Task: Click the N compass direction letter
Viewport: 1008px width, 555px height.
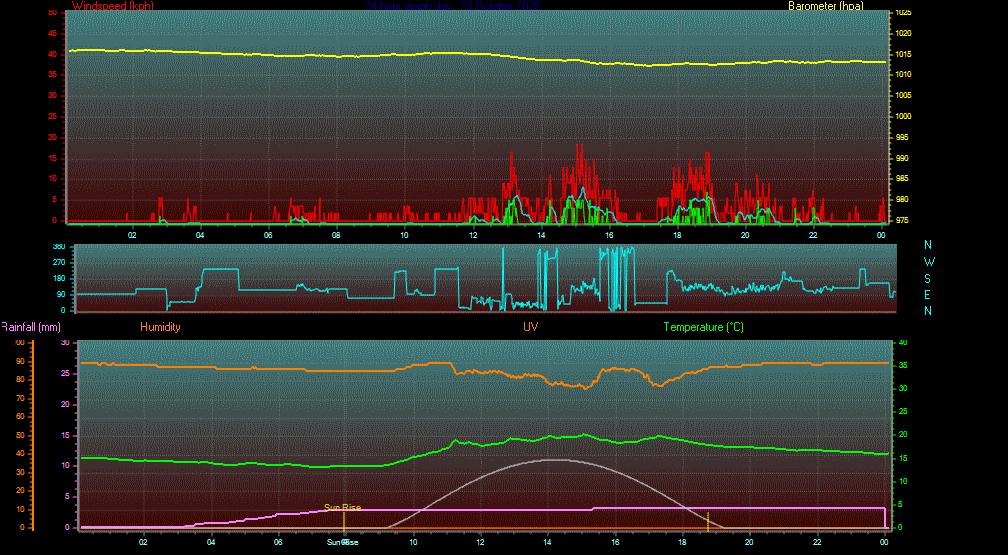Action: pyautogui.click(x=928, y=245)
